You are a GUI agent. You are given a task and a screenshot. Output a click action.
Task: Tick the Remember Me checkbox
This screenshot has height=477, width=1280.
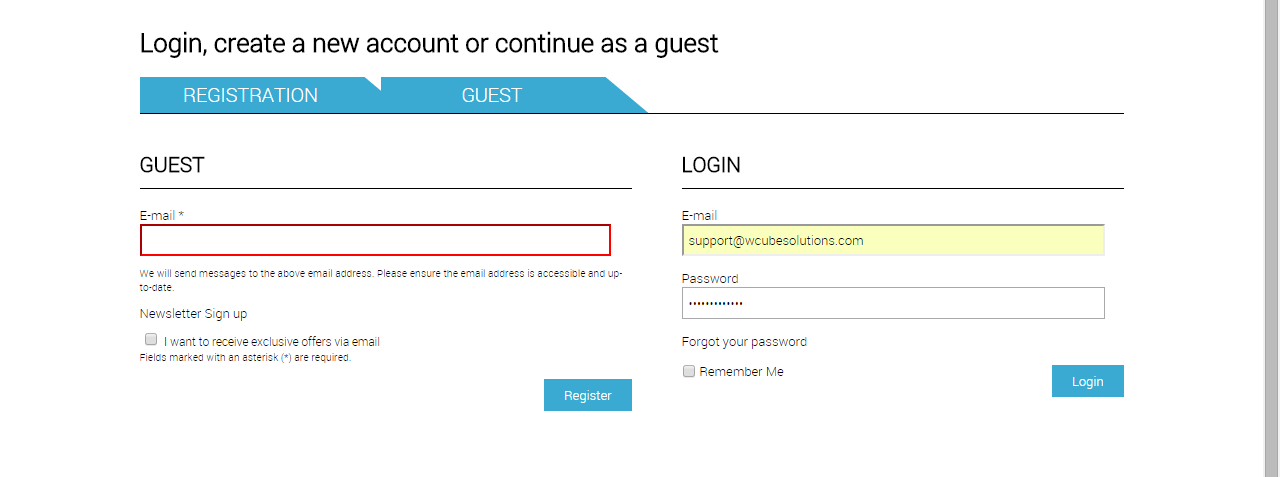pyautogui.click(x=689, y=371)
